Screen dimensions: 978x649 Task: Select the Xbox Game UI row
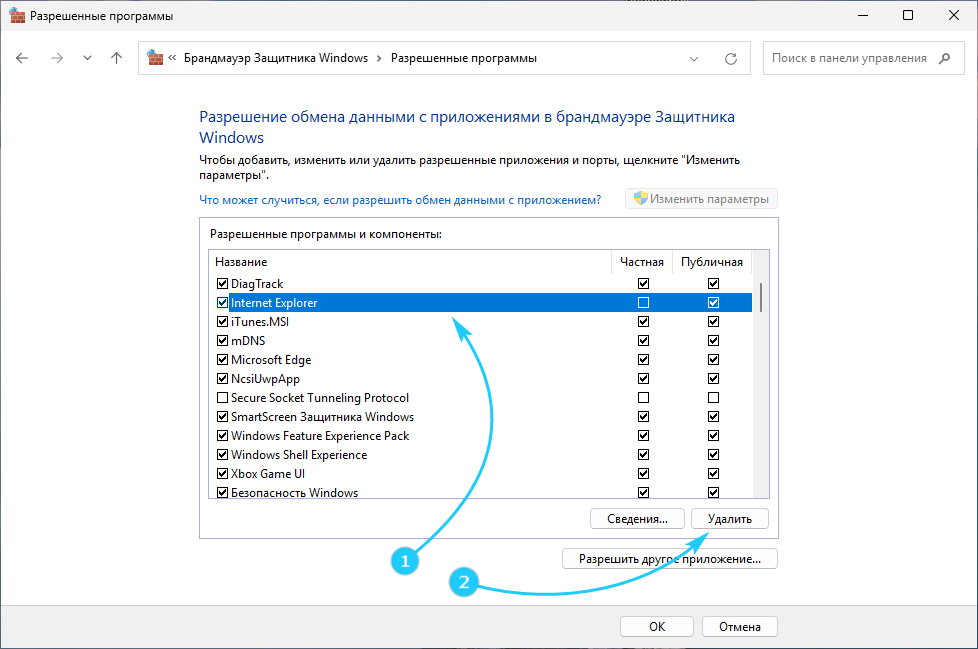481,474
